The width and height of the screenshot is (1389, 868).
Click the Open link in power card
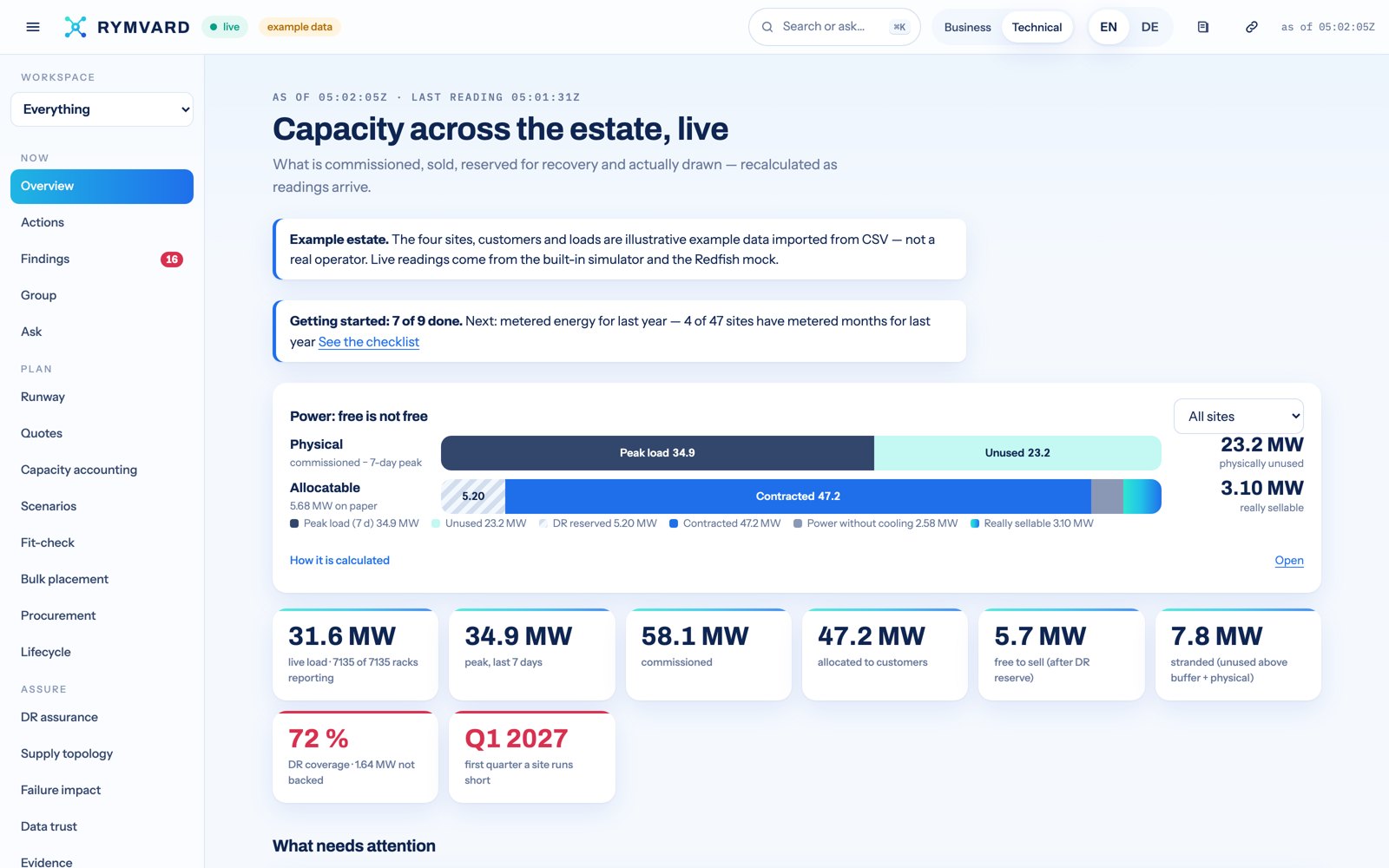[1289, 561]
